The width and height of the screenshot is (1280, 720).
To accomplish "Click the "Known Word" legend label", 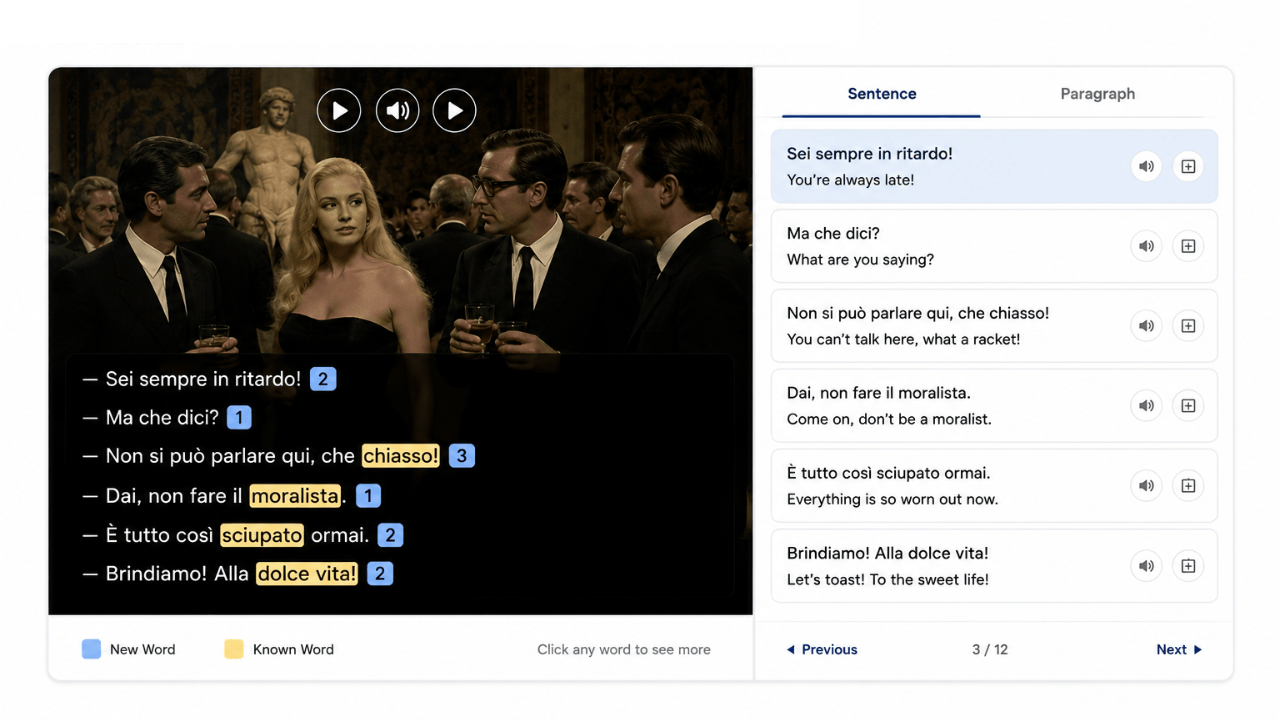I will click(x=293, y=650).
